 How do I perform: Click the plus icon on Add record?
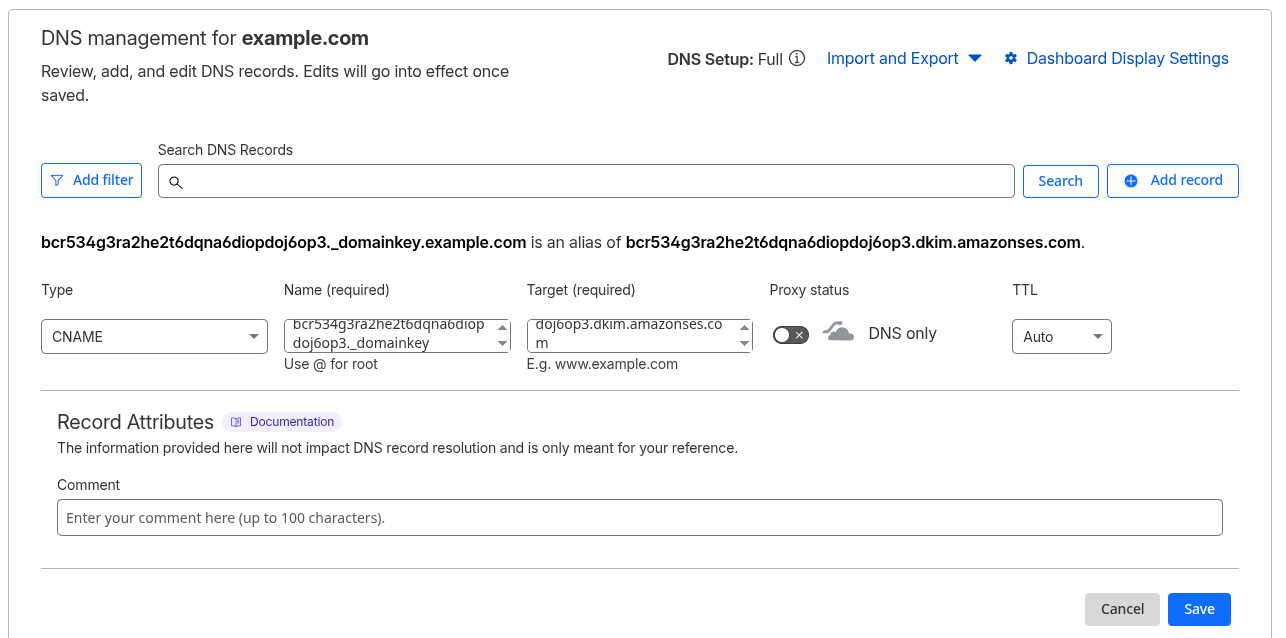[x=1131, y=181]
